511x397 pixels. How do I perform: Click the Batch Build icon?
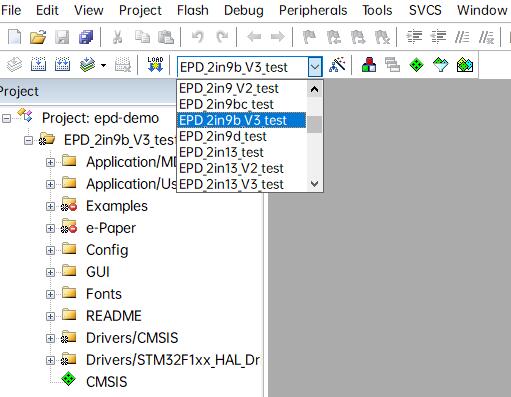tap(88, 64)
